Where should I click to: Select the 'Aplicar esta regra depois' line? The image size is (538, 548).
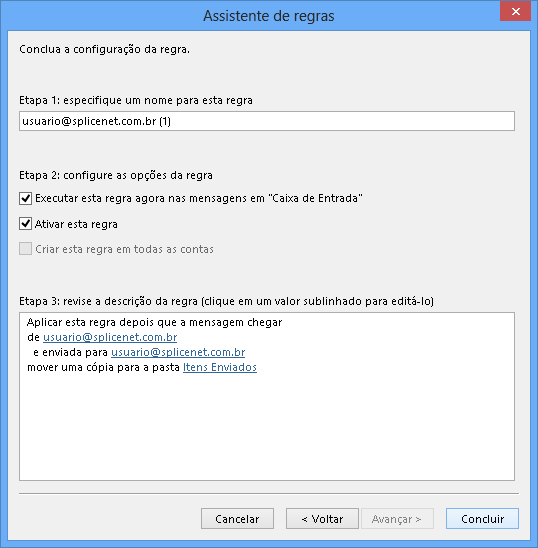[155, 322]
